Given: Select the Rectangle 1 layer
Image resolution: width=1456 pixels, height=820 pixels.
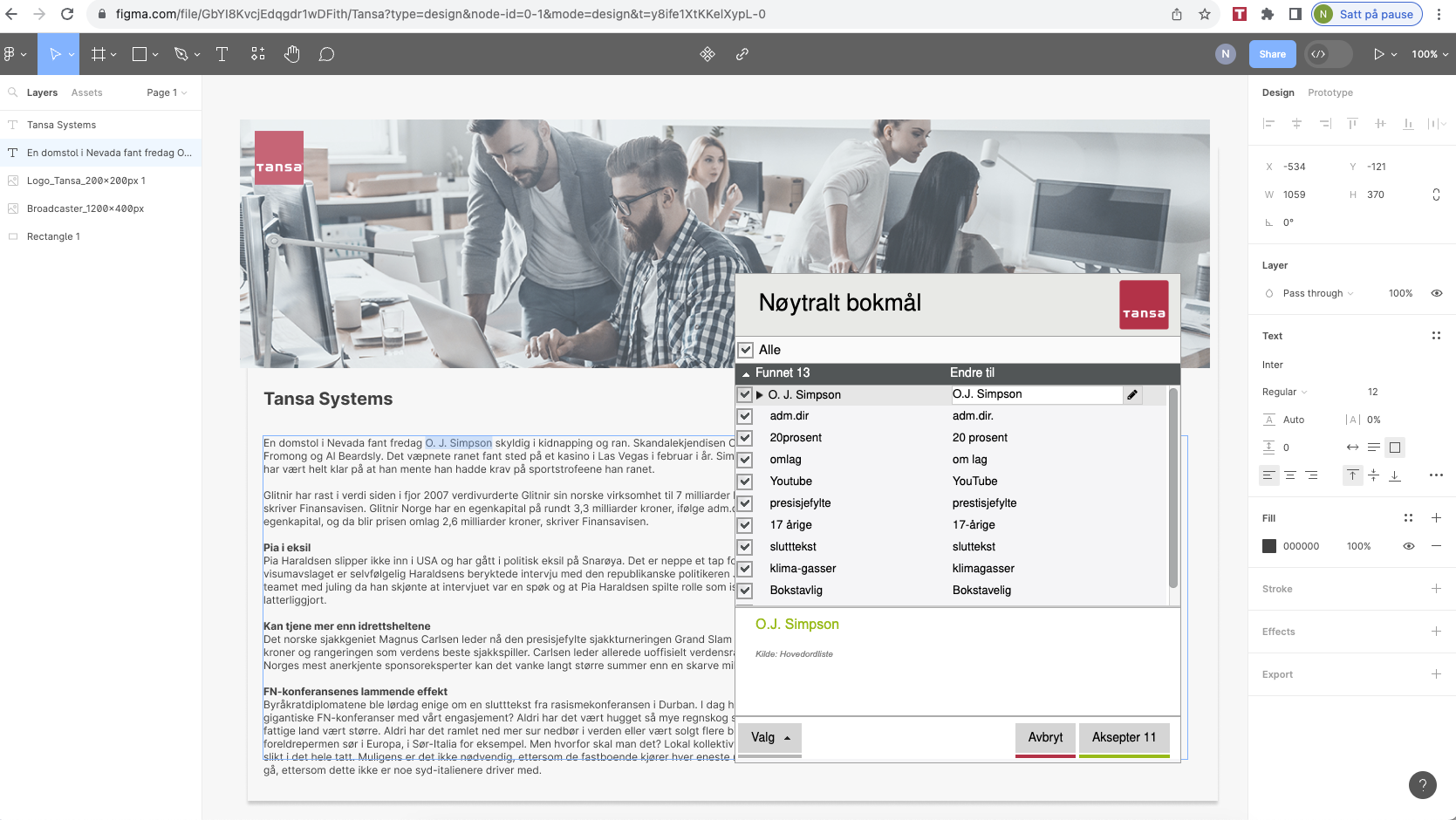Looking at the screenshot, I should (100, 236).
